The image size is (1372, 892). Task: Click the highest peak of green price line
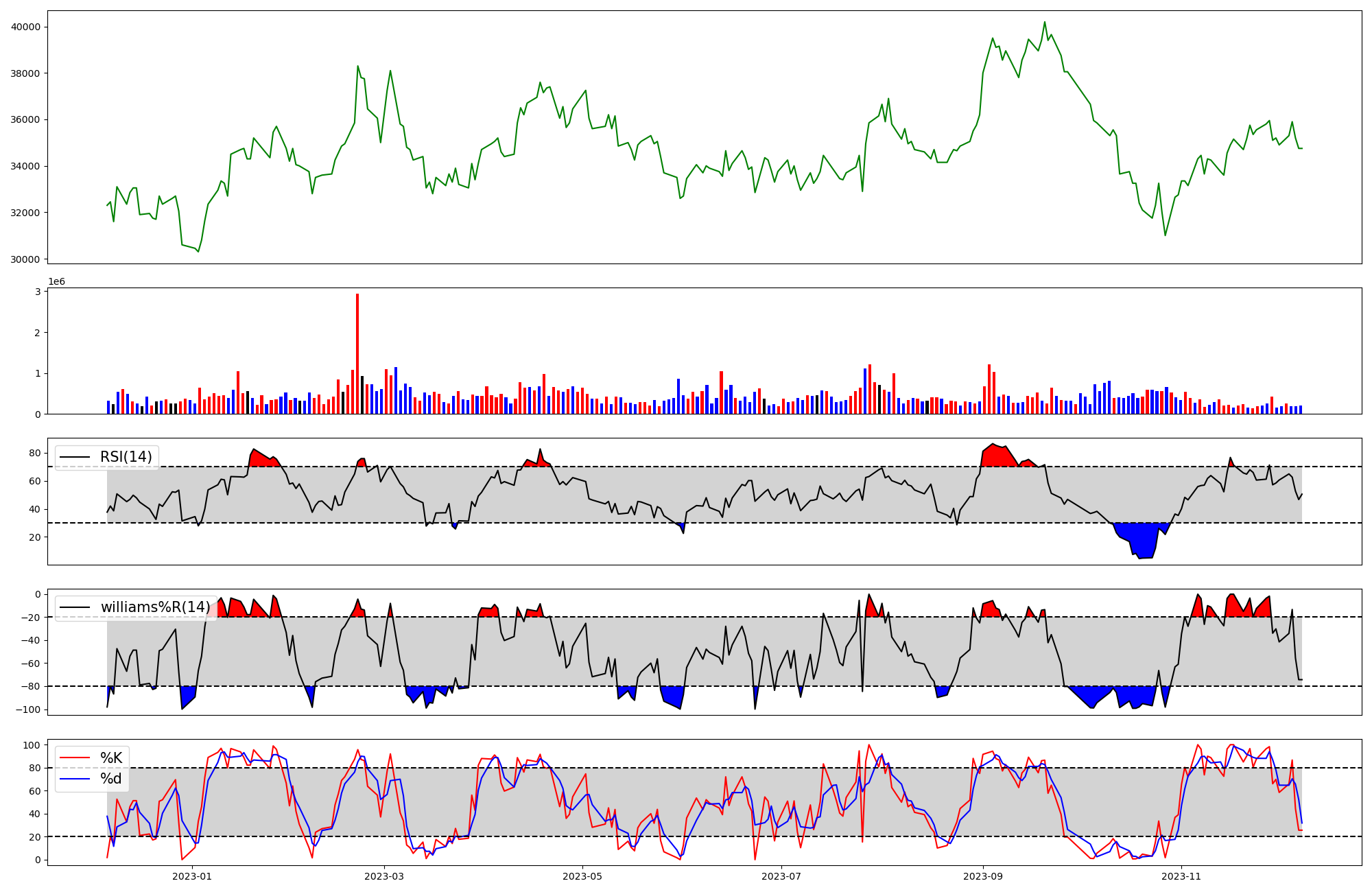(1045, 22)
